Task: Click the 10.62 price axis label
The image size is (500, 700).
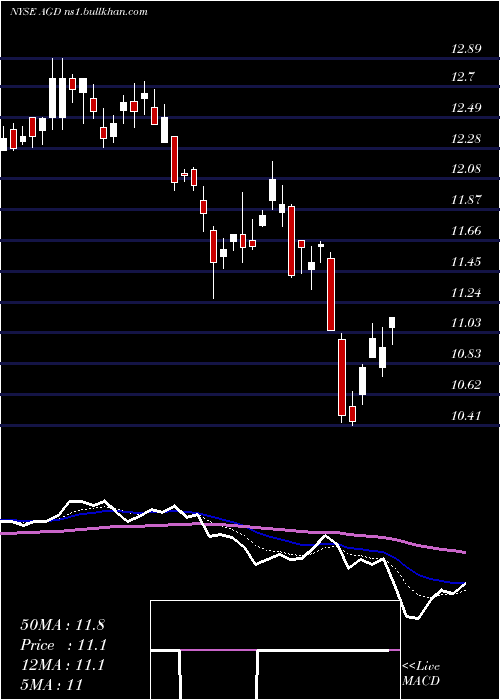Action: pos(467,384)
